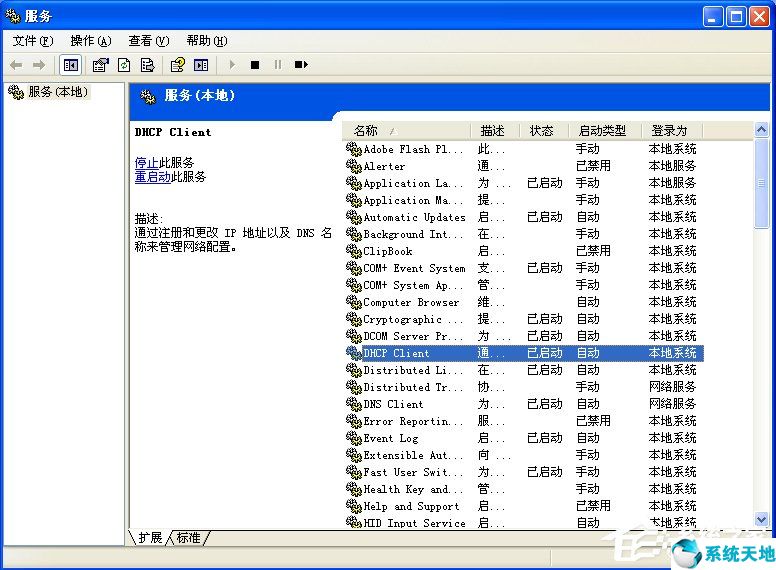
Task: Select the Background Int... service icon
Action: pyautogui.click(x=353, y=234)
